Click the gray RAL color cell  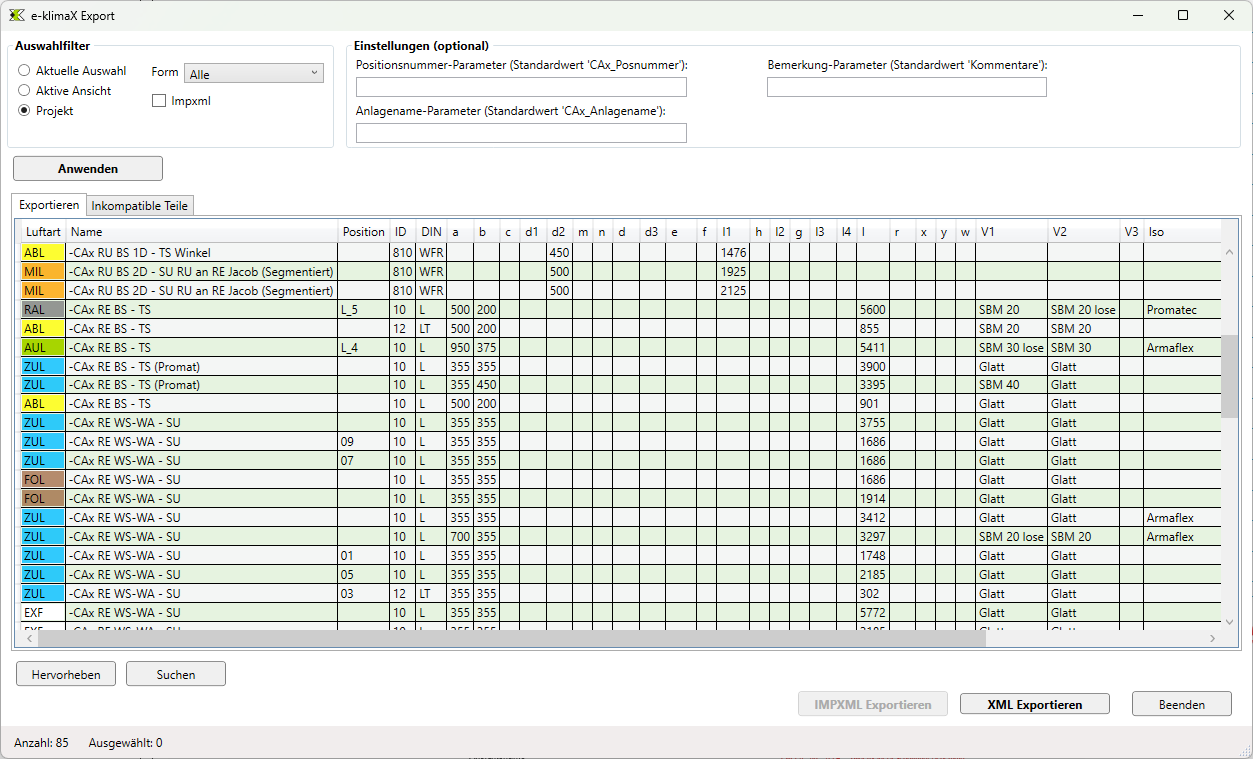click(x=42, y=310)
